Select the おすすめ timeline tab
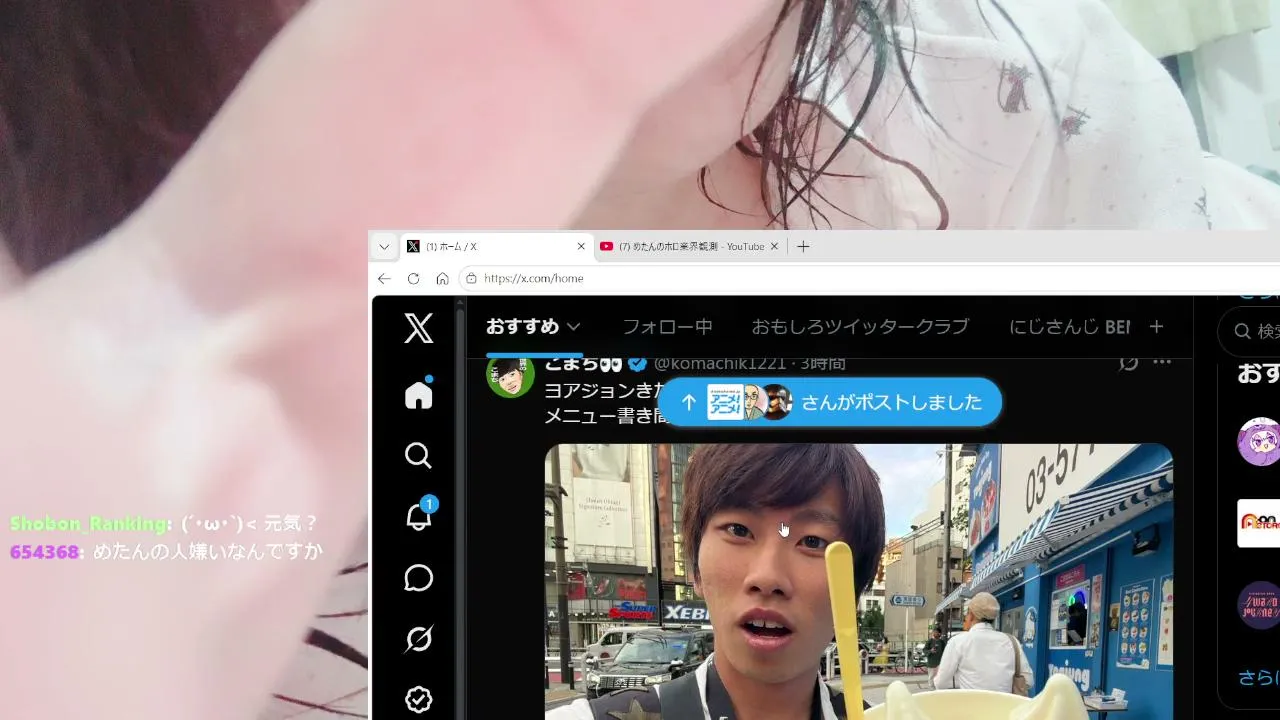Viewport: 1280px width, 720px height. pos(522,327)
